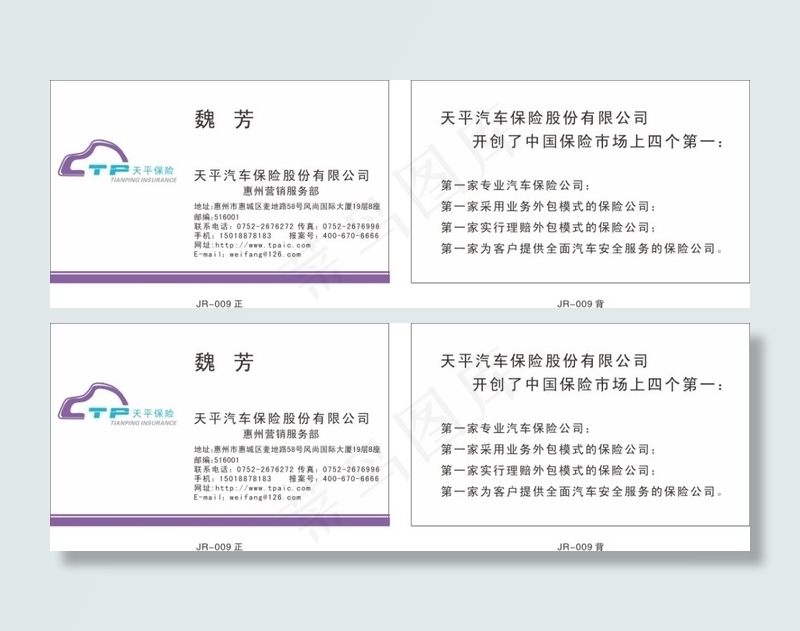Click the 地址 address line on the lower card
Viewport: 800px width, 631px height.
coord(287,449)
